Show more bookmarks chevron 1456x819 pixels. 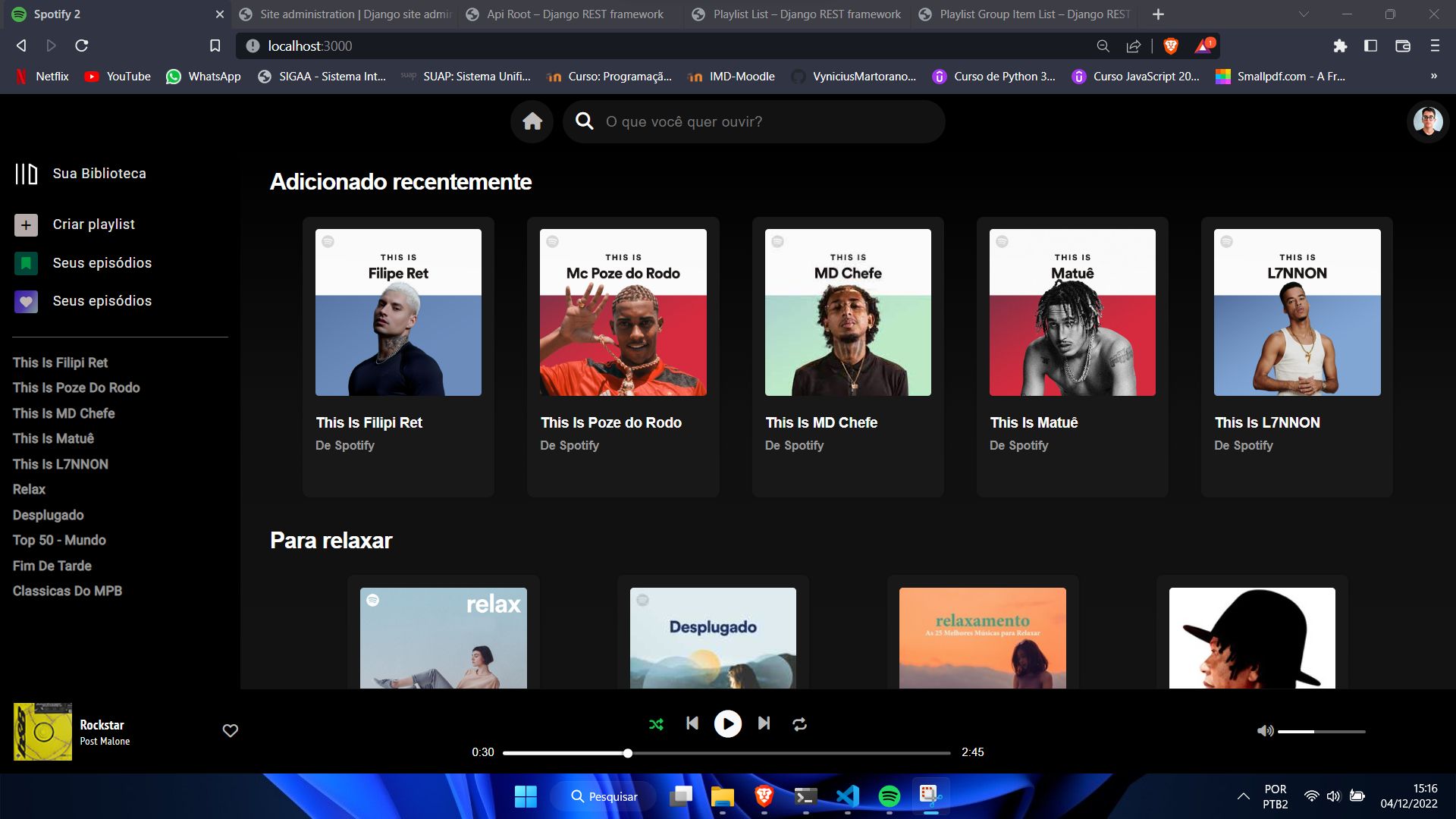coord(1433,77)
